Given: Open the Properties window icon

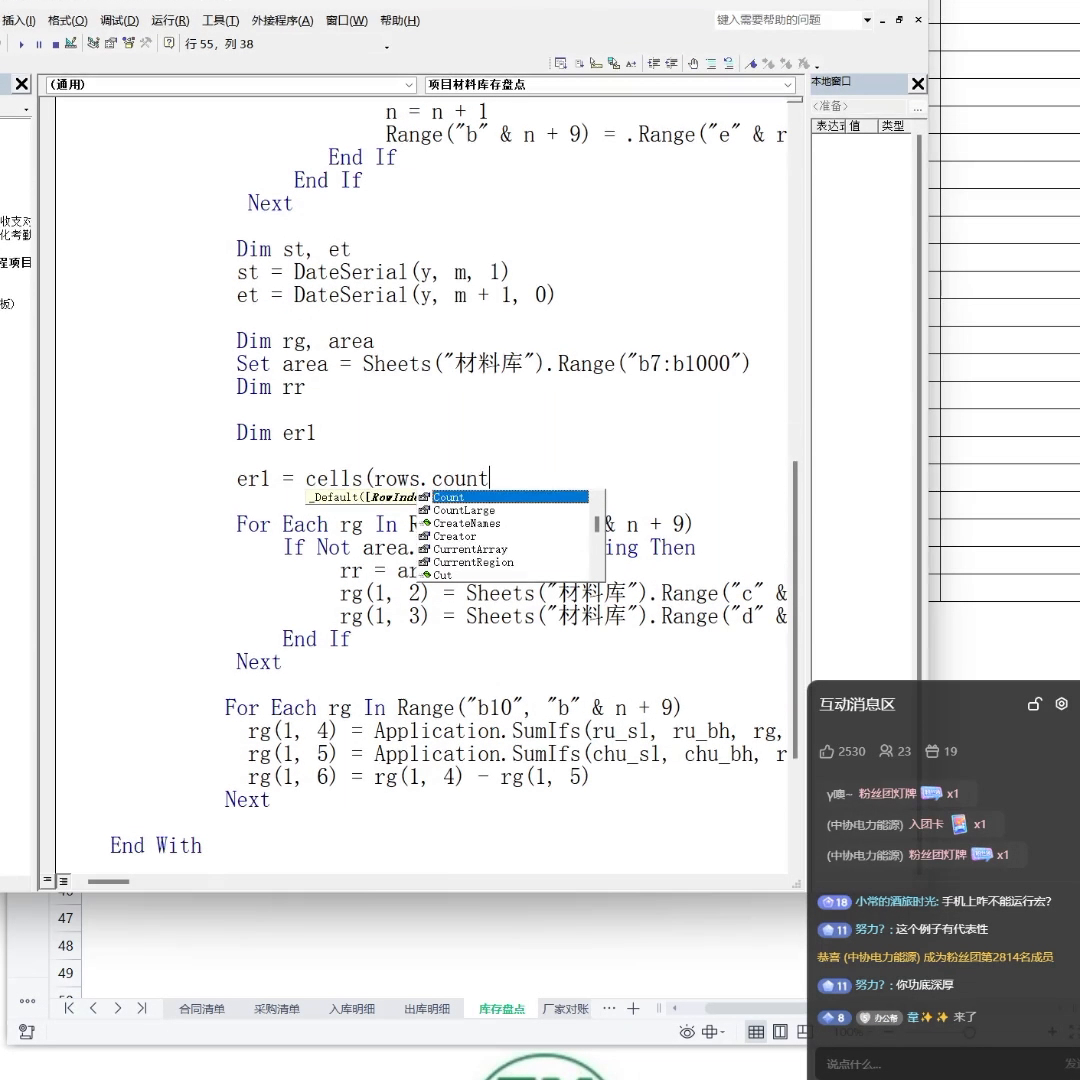Looking at the screenshot, I should 111,43.
